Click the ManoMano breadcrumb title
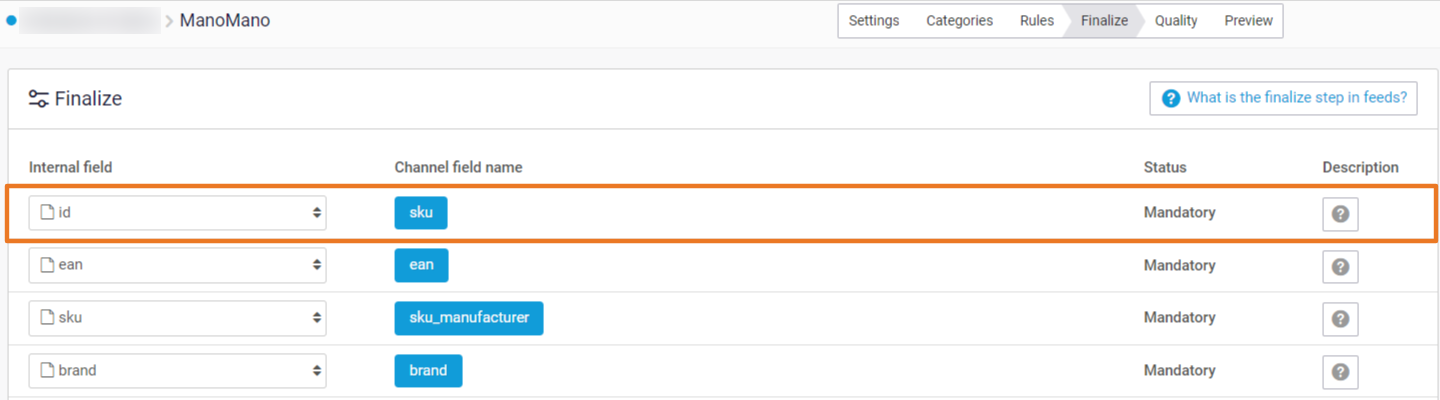This screenshot has height=400, width=1440. tap(225, 20)
